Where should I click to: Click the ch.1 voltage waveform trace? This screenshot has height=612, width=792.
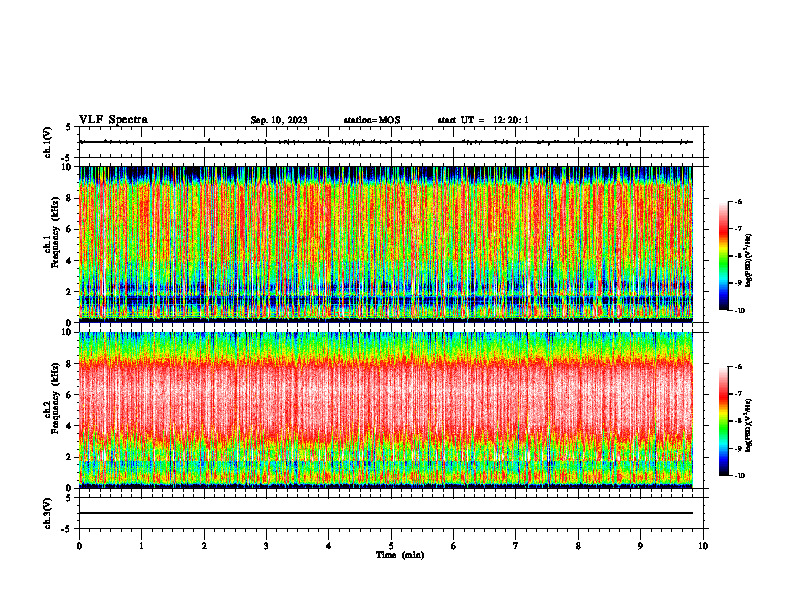pyautogui.click(x=386, y=142)
